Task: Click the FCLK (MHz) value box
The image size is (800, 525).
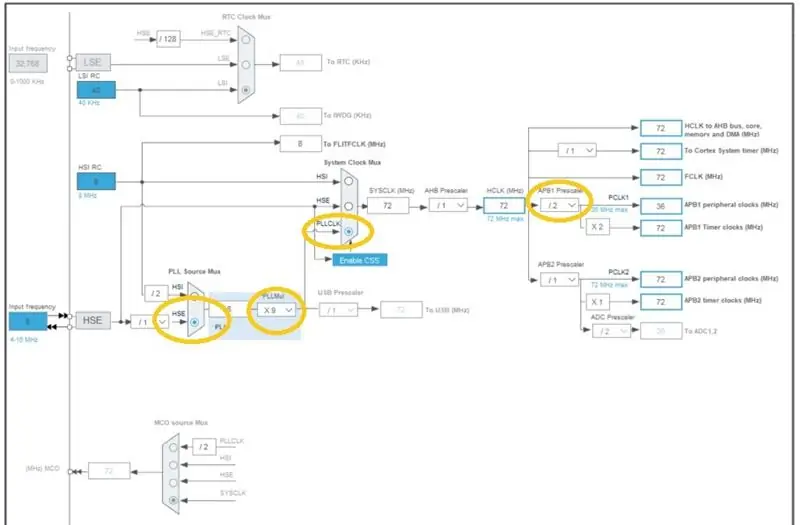Action: click(661, 177)
